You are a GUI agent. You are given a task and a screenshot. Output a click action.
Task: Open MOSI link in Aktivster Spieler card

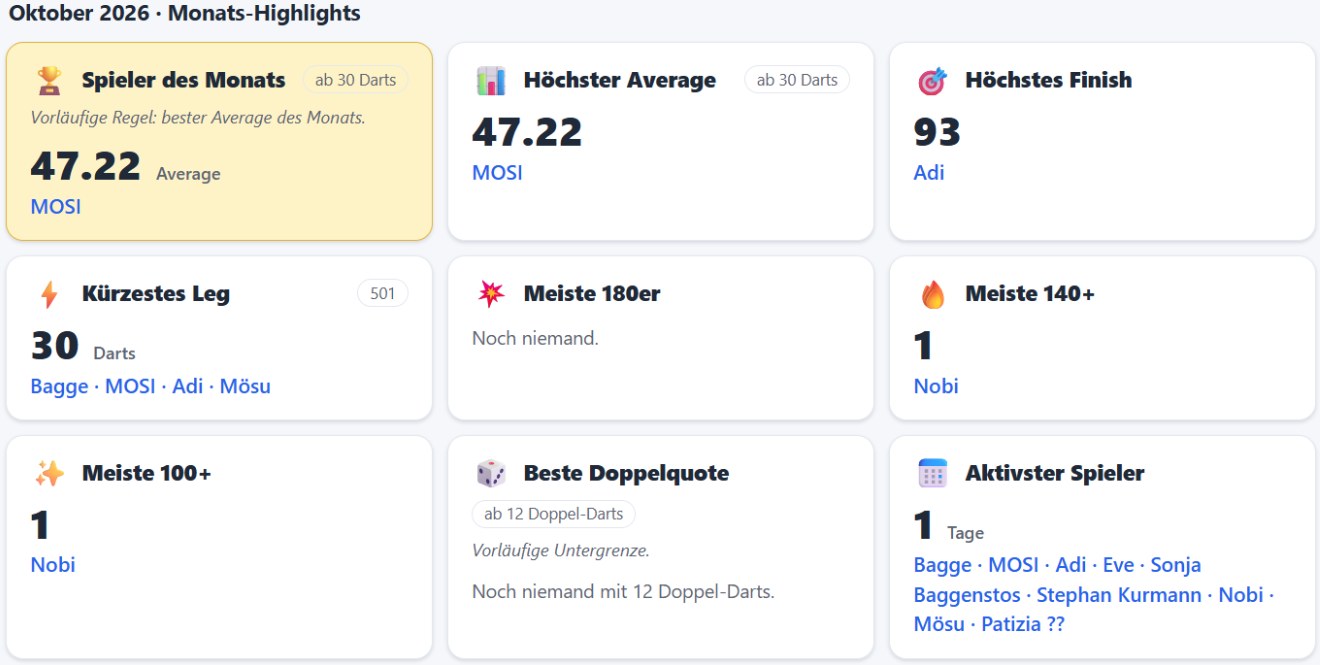click(1014, 565)
